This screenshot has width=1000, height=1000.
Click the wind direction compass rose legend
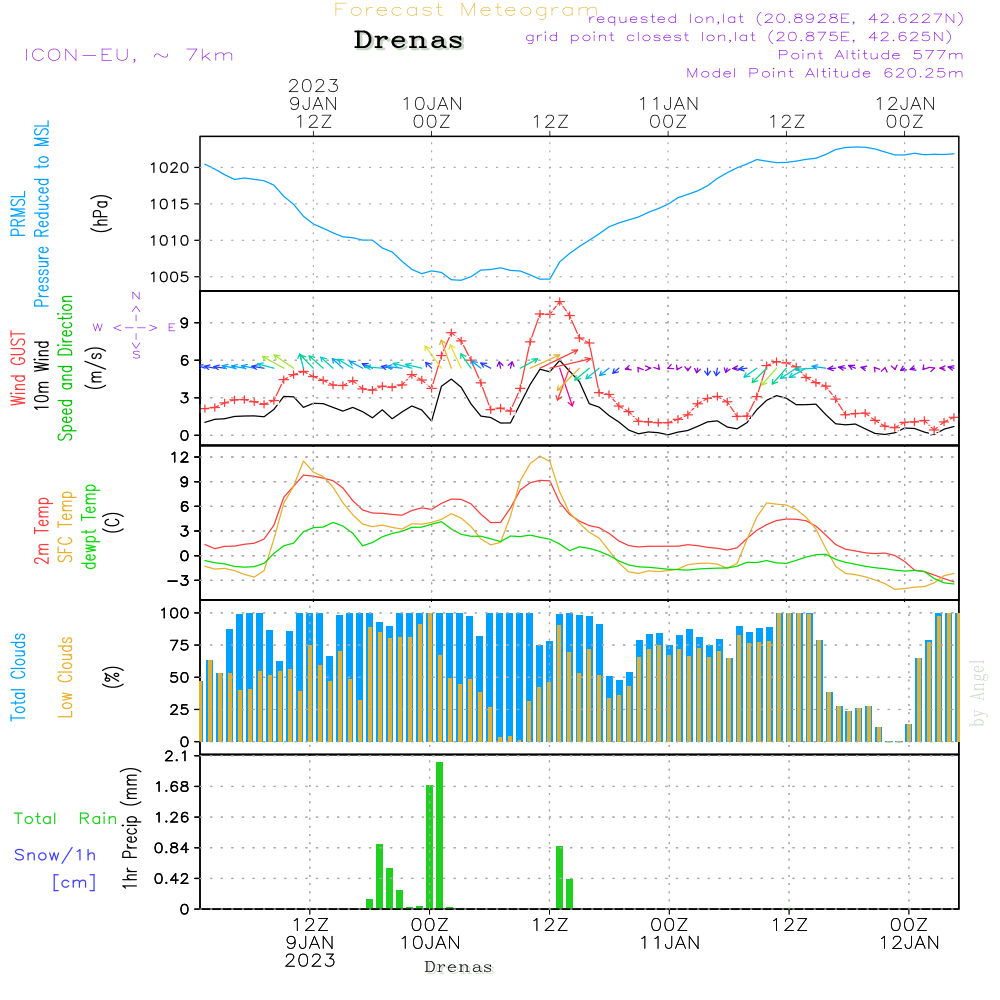pyautogui.click(x=135, y=327)
